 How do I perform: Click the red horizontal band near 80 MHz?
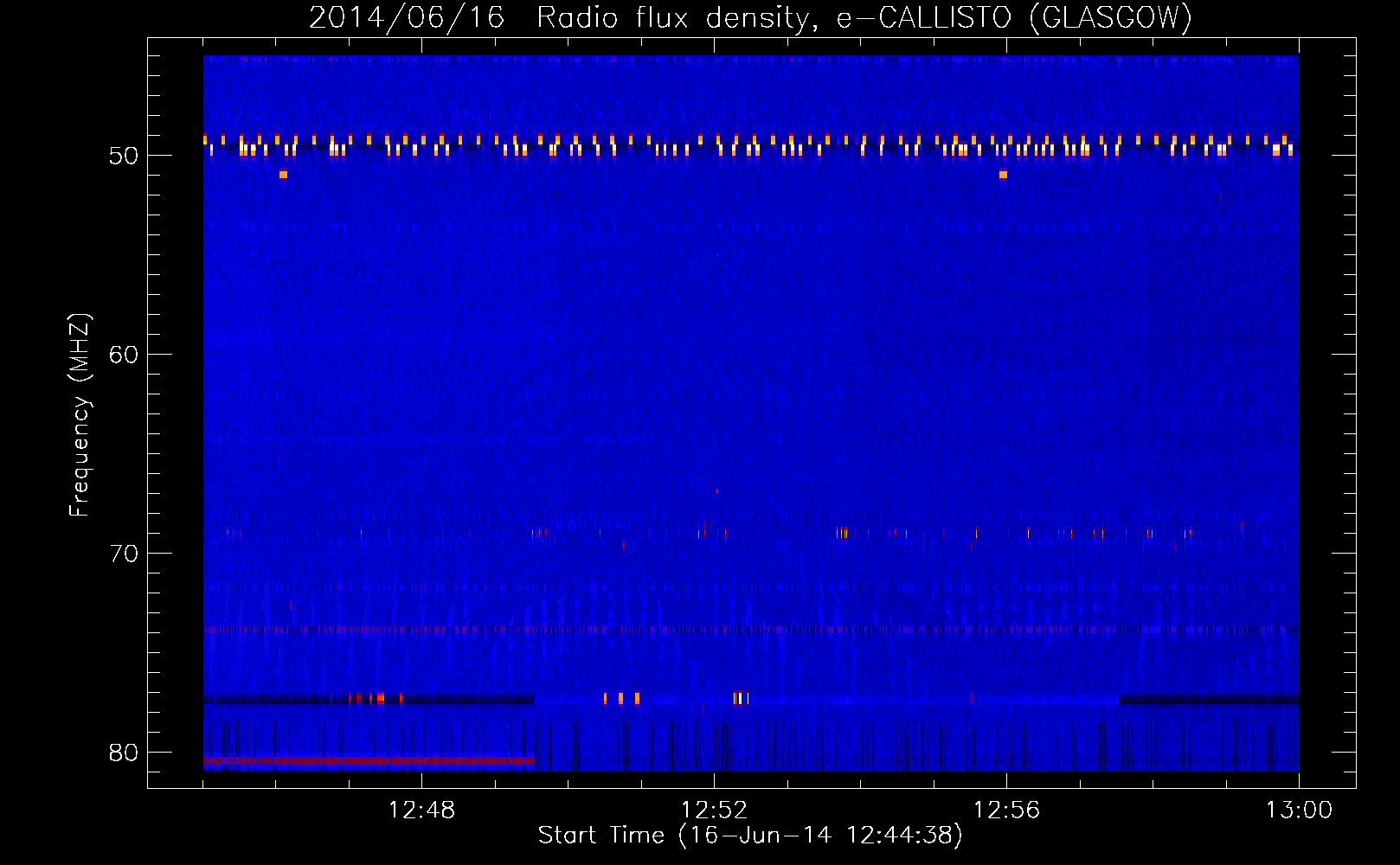(369, 761)
